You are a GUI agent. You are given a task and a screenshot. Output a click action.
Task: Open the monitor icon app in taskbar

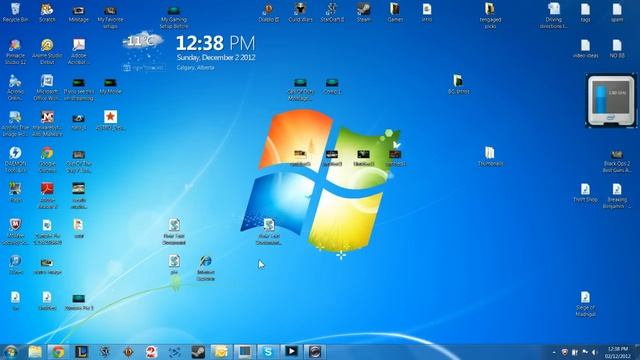(x=245, y=352)
